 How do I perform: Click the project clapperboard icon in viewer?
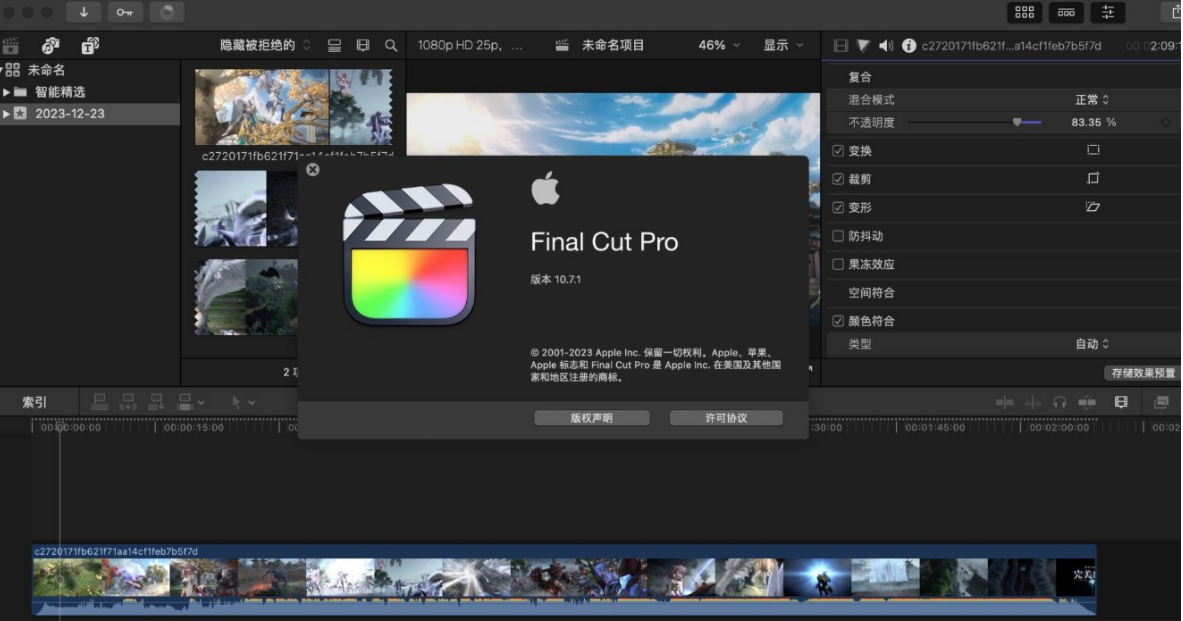coord(562,45)
